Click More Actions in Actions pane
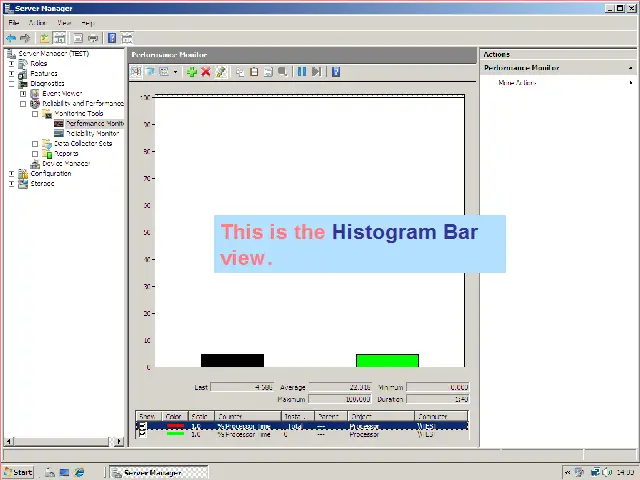640x480 pixels. click(518, 83)
